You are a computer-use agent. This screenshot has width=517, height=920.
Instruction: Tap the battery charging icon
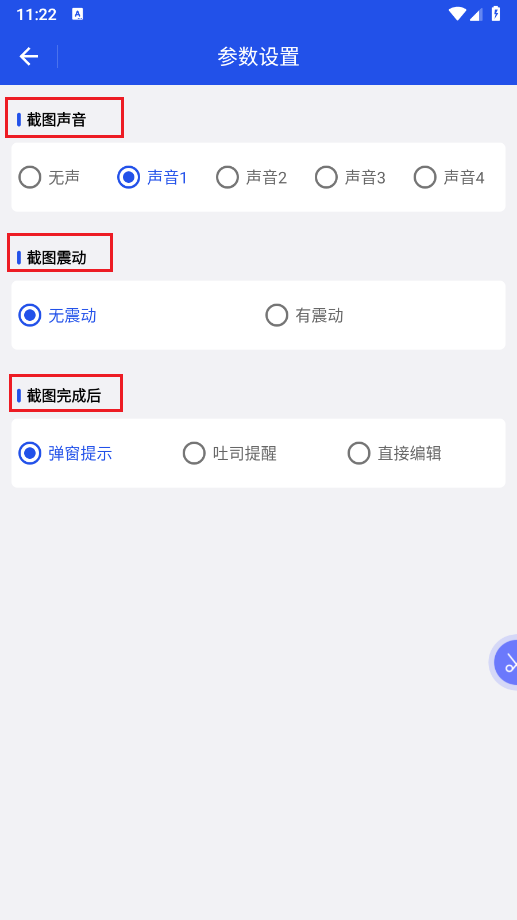[496, 14]
